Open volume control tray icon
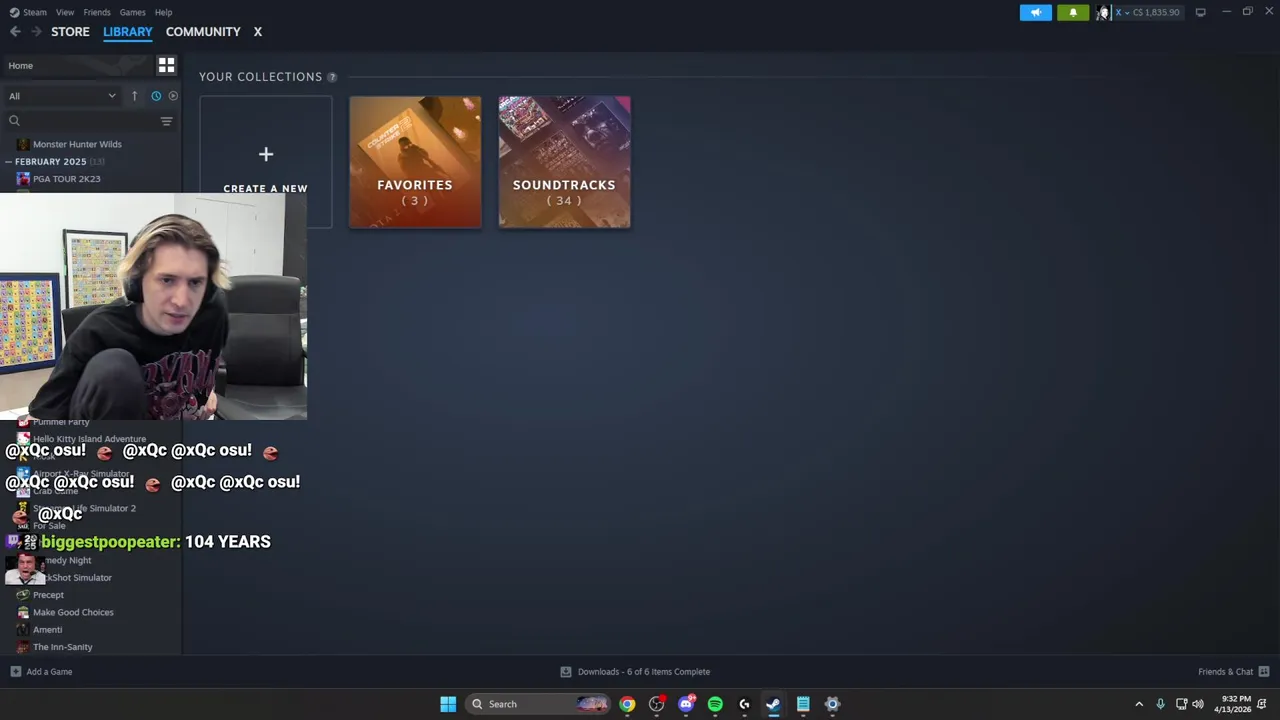1280x720 pixels. 1198,704
